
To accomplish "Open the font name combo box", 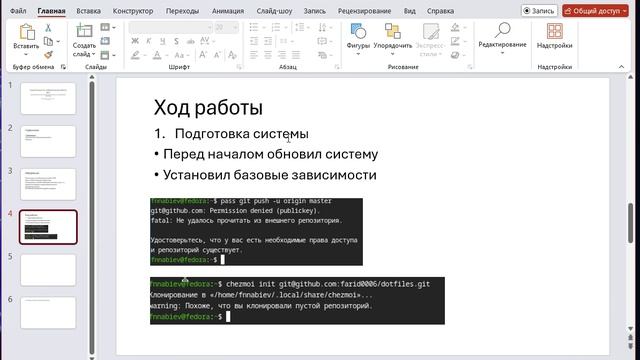I will click(x=171, y=28).
